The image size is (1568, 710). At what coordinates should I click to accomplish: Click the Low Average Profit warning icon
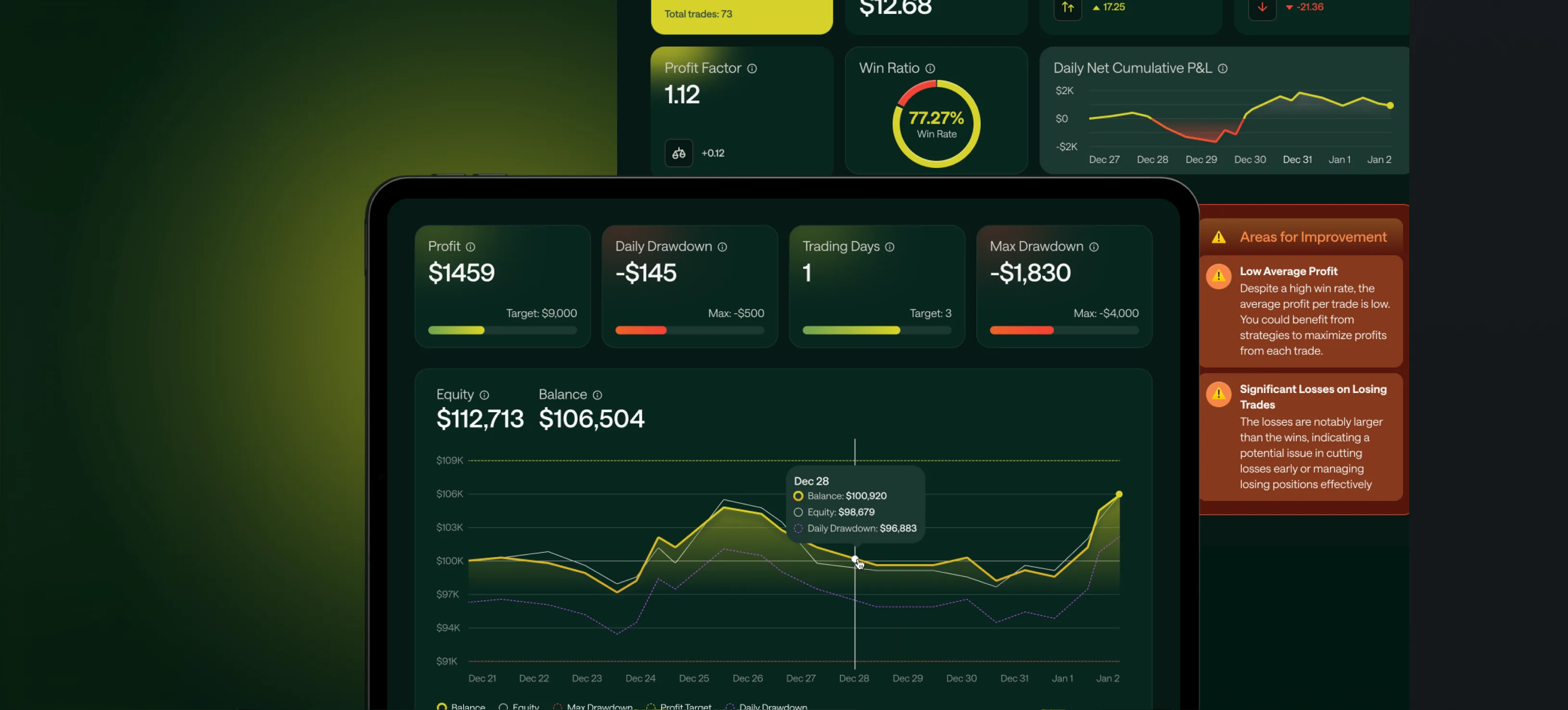(x=1219, y=277)
